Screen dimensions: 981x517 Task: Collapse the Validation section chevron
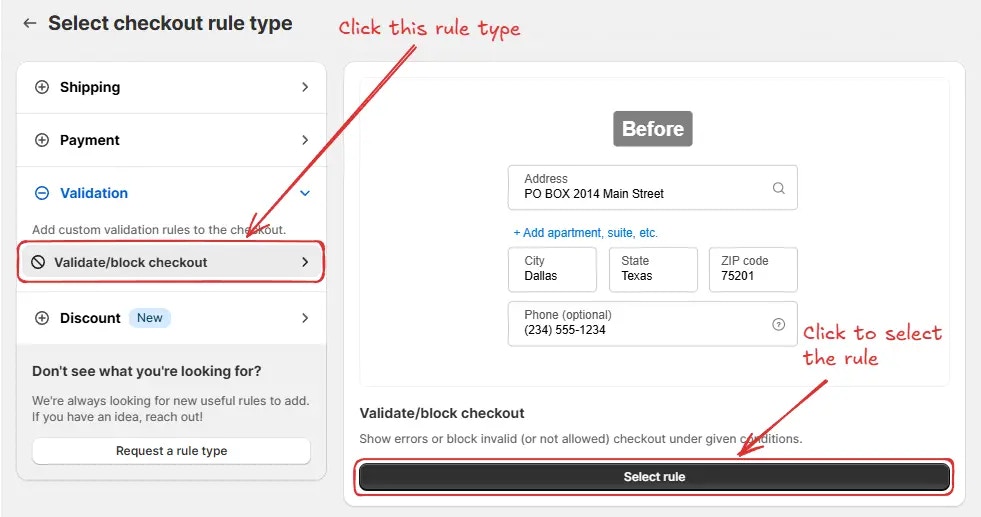click(x=305, y=193)
